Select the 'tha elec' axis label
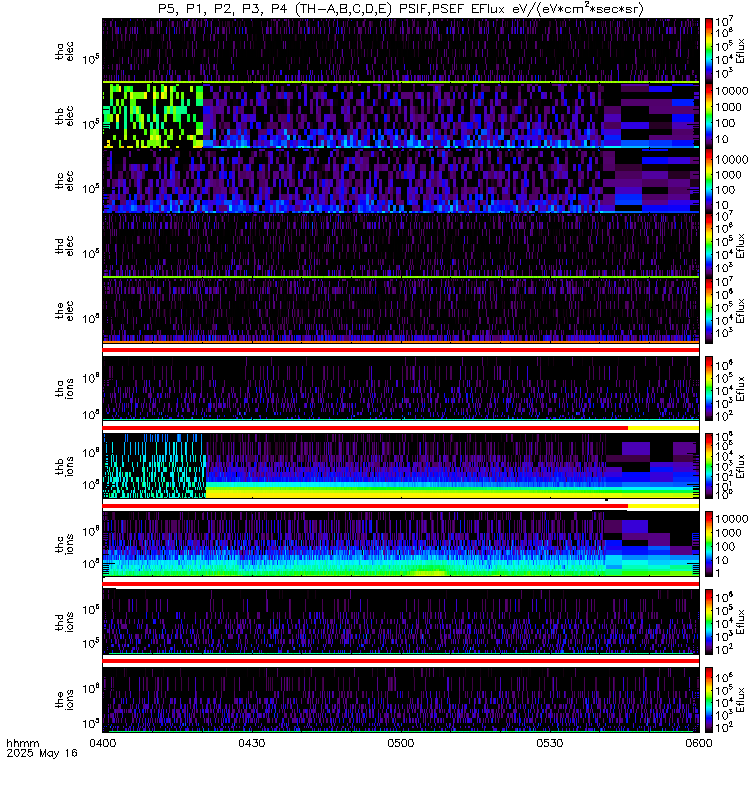Viewport: 750px width, 800px height. 64,51
